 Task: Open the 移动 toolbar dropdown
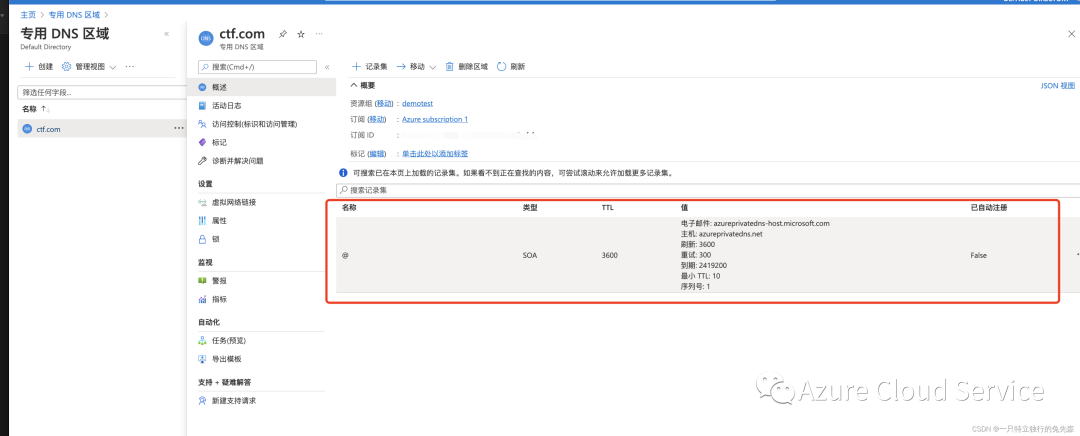tap(416, 67)
